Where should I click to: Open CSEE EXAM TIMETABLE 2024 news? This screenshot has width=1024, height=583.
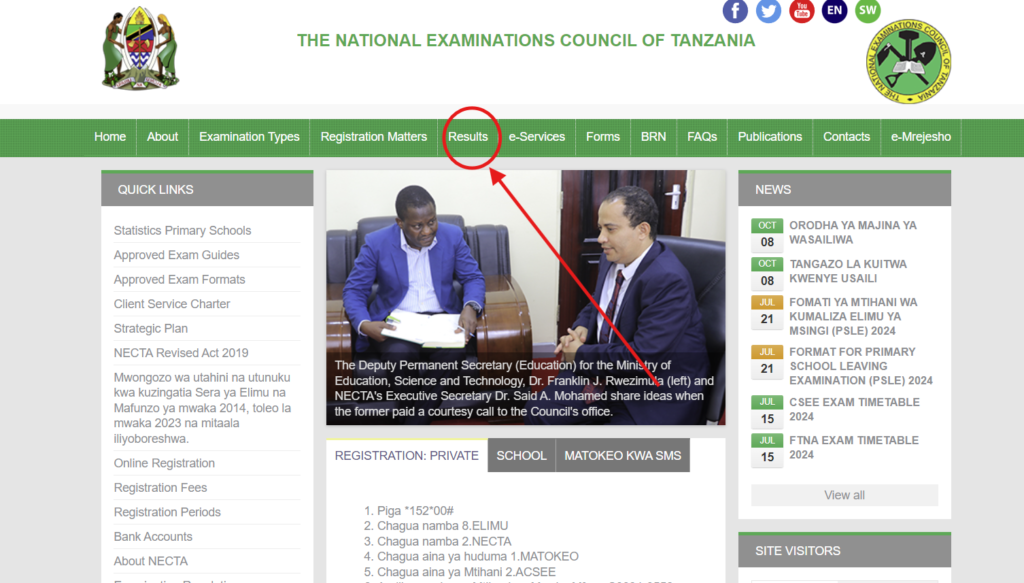[854, 409]
